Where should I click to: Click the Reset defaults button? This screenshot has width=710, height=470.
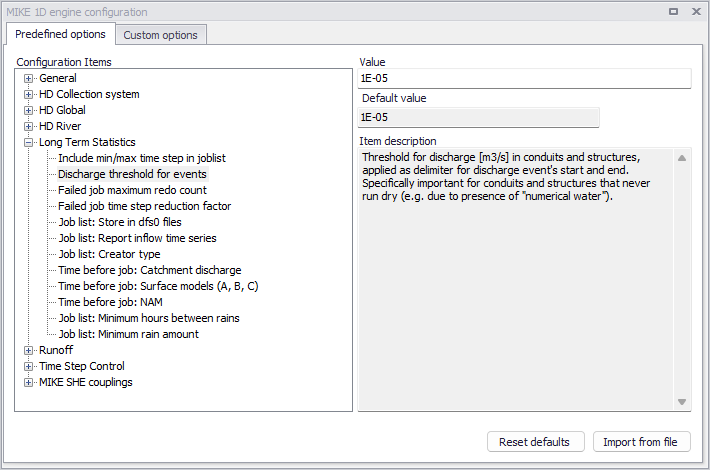point(536,442)
